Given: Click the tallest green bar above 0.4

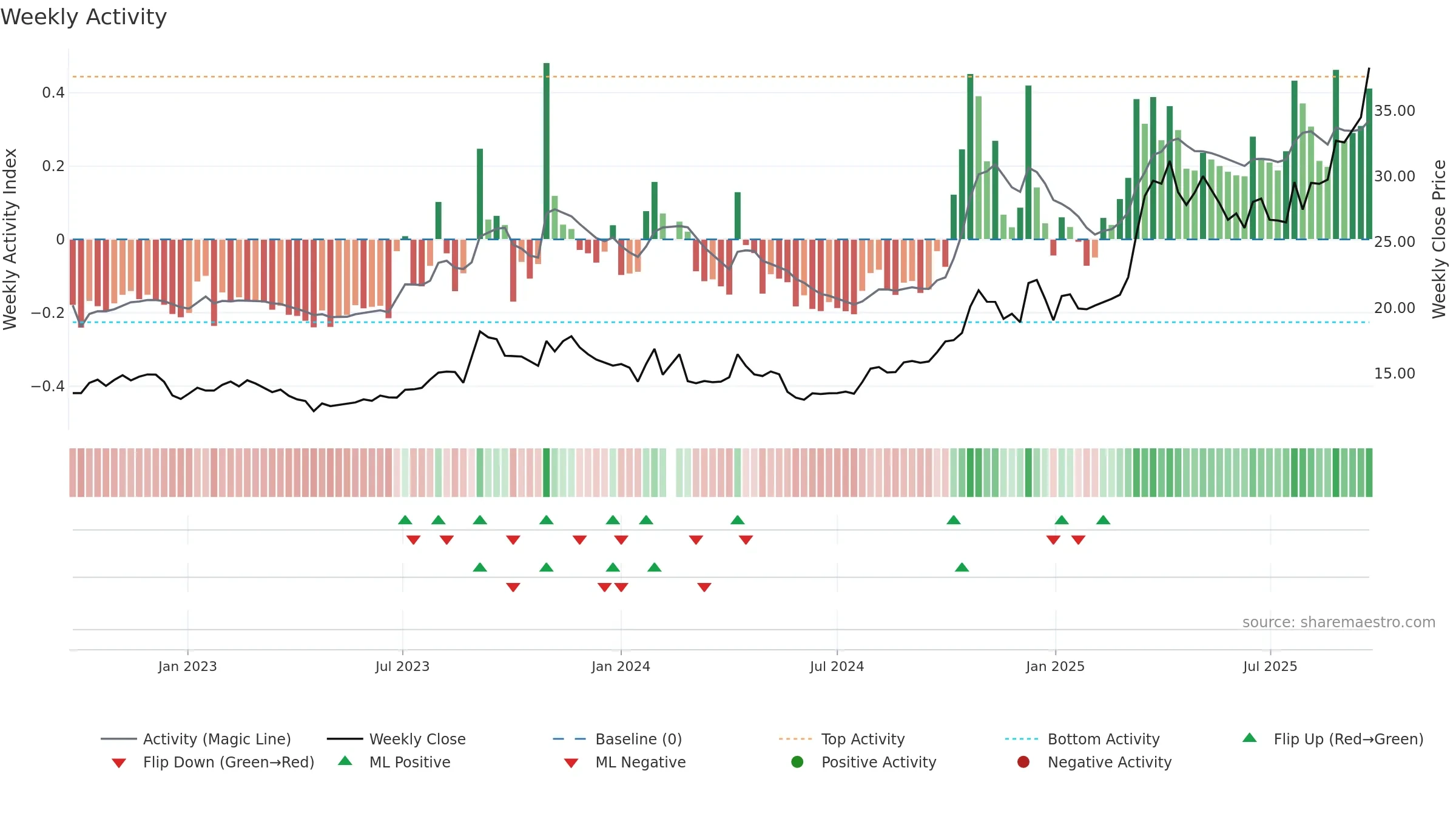Looking at the screenshot, I should tap(547, 151).
